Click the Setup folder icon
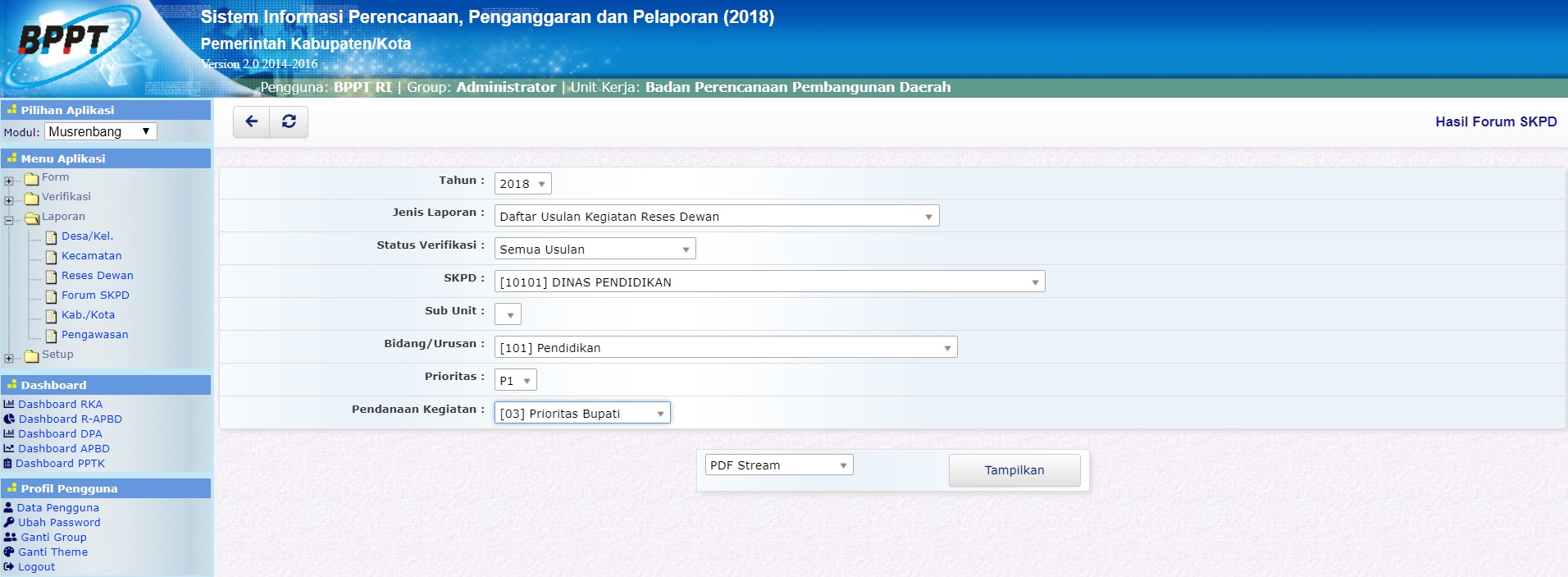The width and height of the screenshot is (1568, 577). (x=32, y=355)
